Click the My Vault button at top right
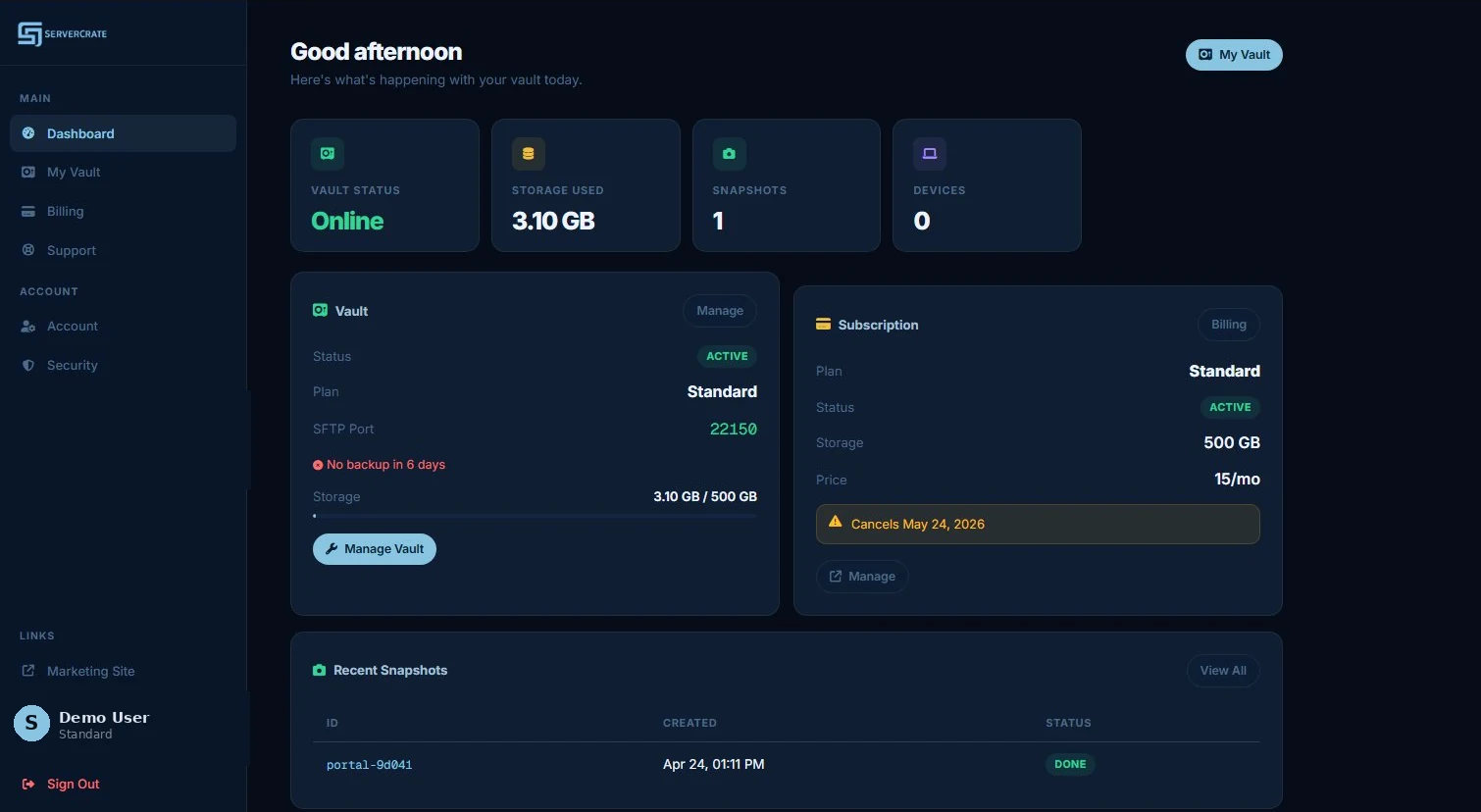Viewport: 1481px width, 812px height. pos(1234,55)
